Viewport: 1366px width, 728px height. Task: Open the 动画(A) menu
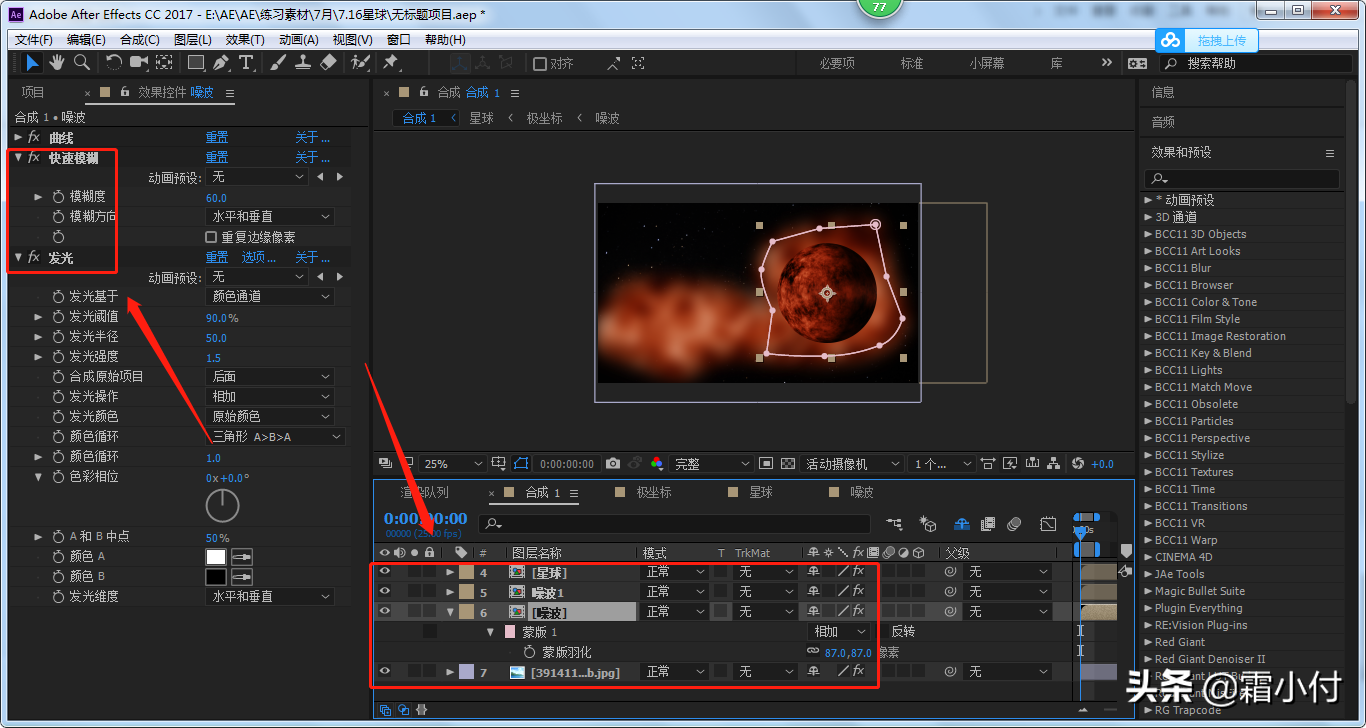pyautogui.click(x=299, y=40)
